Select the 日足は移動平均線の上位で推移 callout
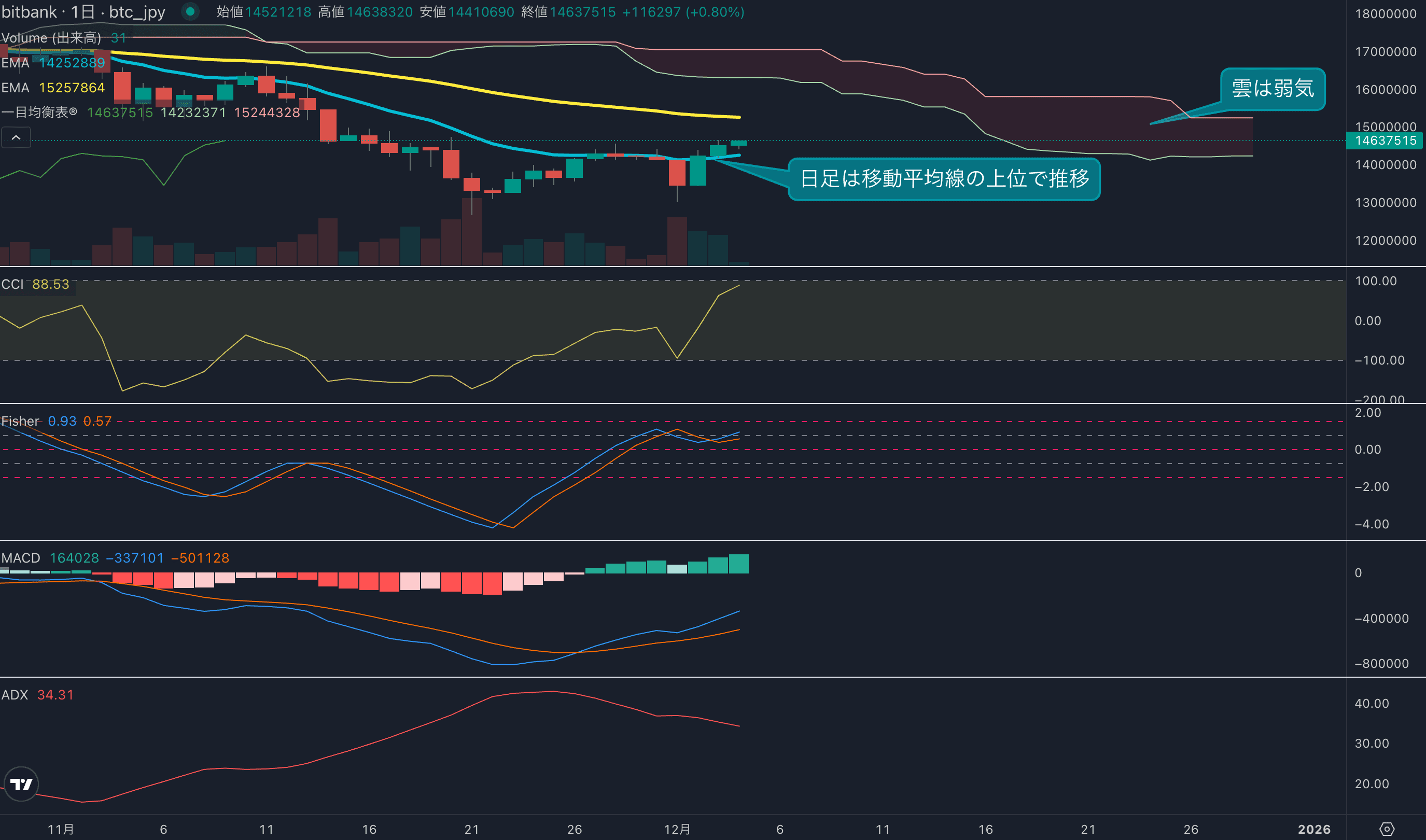The image size is (1426, 840). [x=944, y=179]
